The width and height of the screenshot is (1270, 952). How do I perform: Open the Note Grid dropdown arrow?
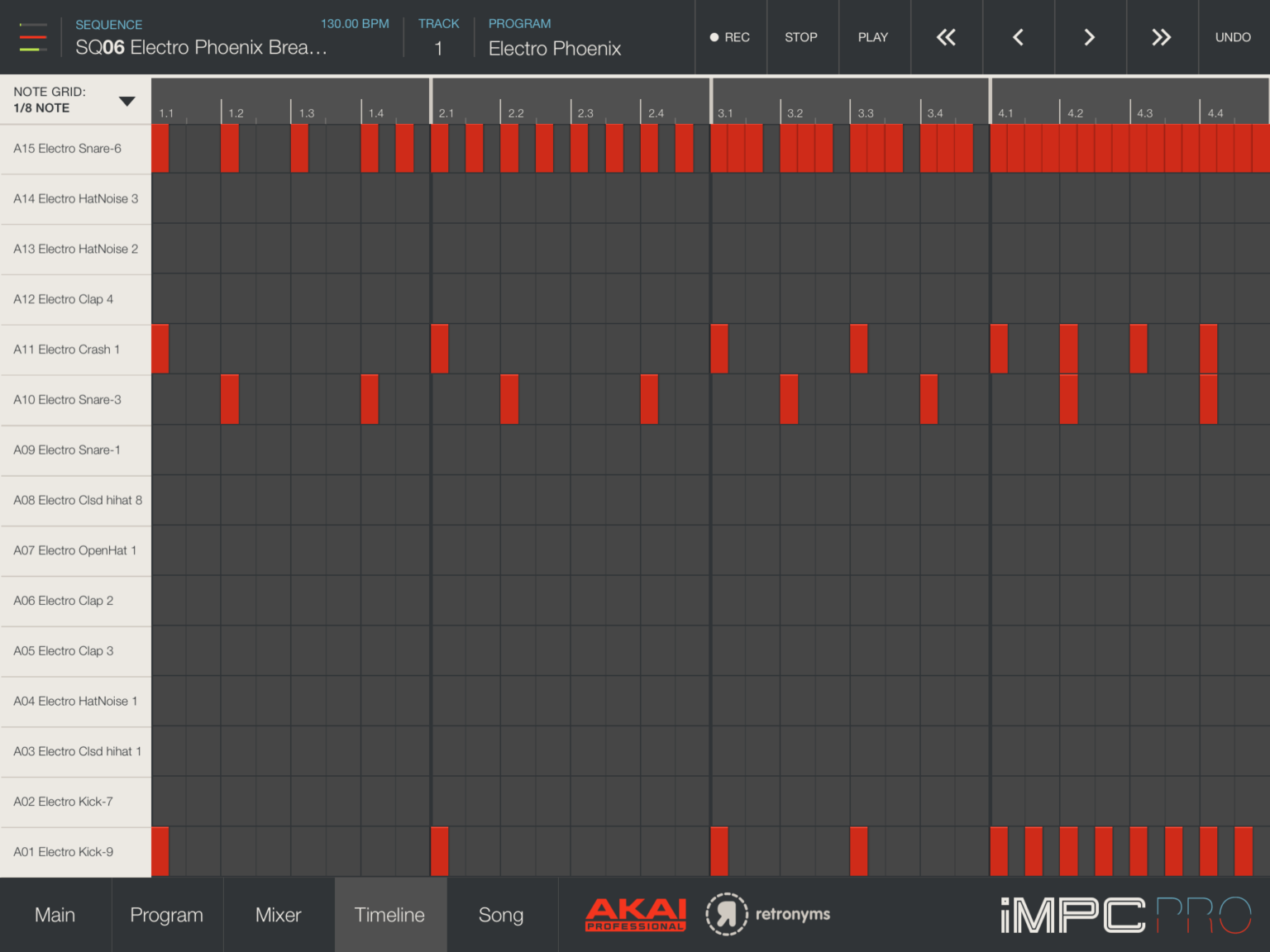(127, 101)
